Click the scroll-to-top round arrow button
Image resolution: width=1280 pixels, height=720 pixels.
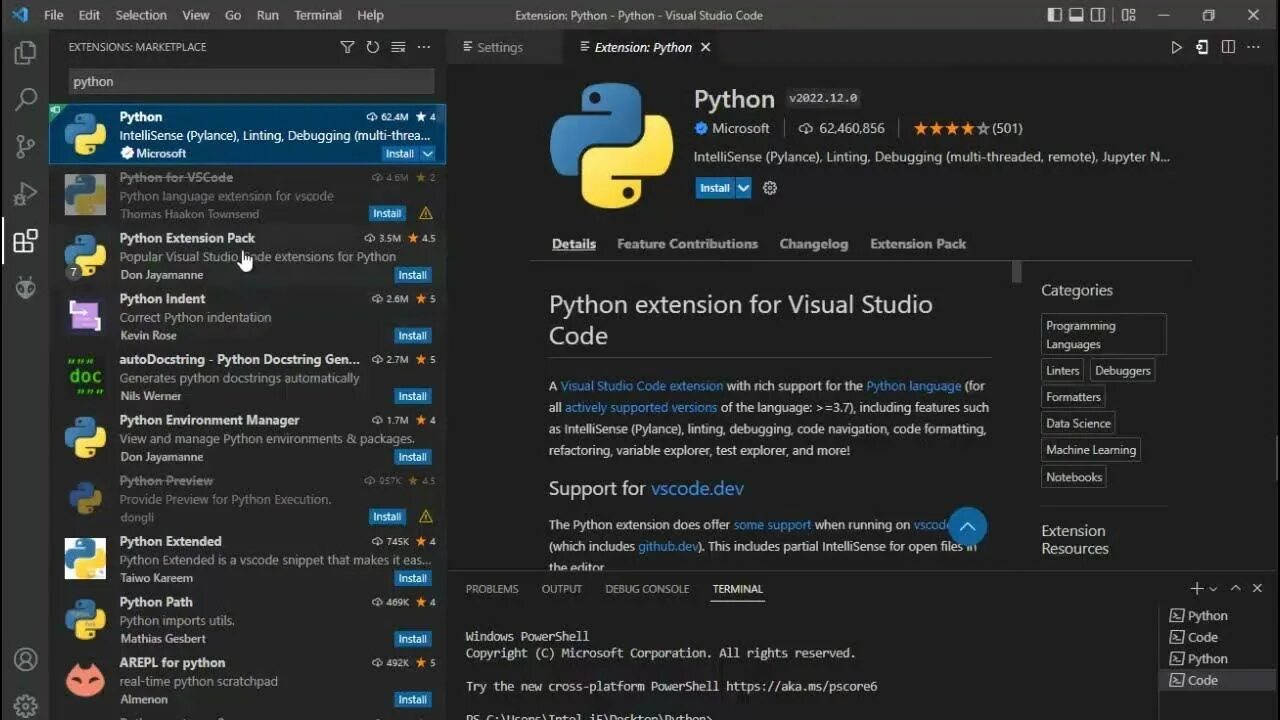pos(967,526)
